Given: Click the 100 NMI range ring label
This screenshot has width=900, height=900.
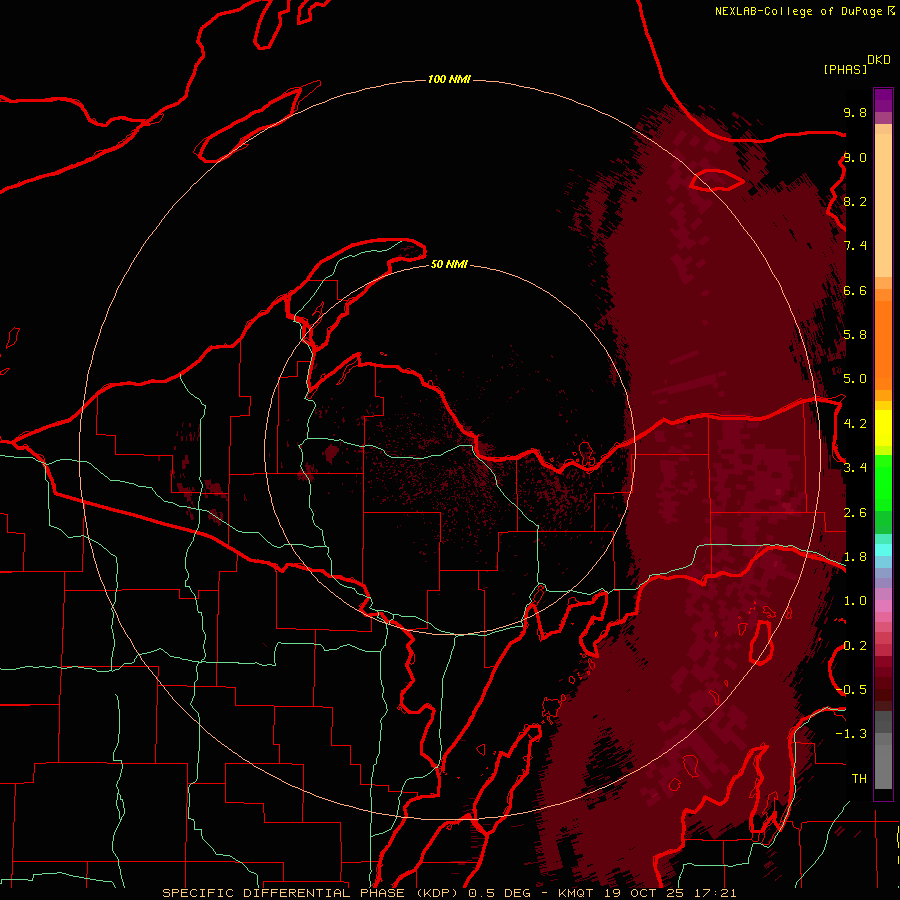Looking at the screenshot, I should coord(449,79).
